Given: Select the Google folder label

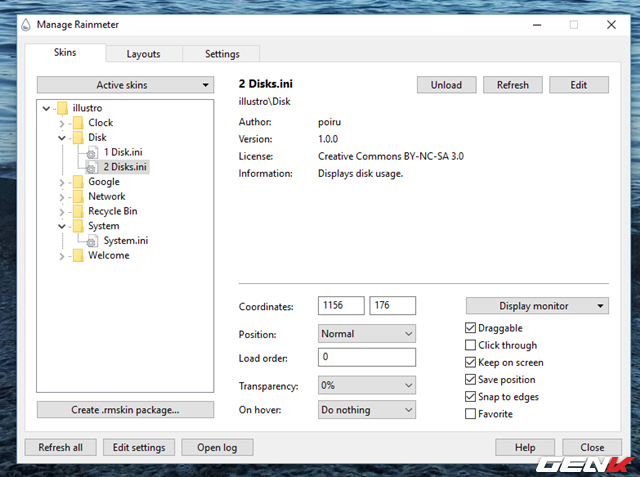Looking at the screenshot, I should (104, 182).
